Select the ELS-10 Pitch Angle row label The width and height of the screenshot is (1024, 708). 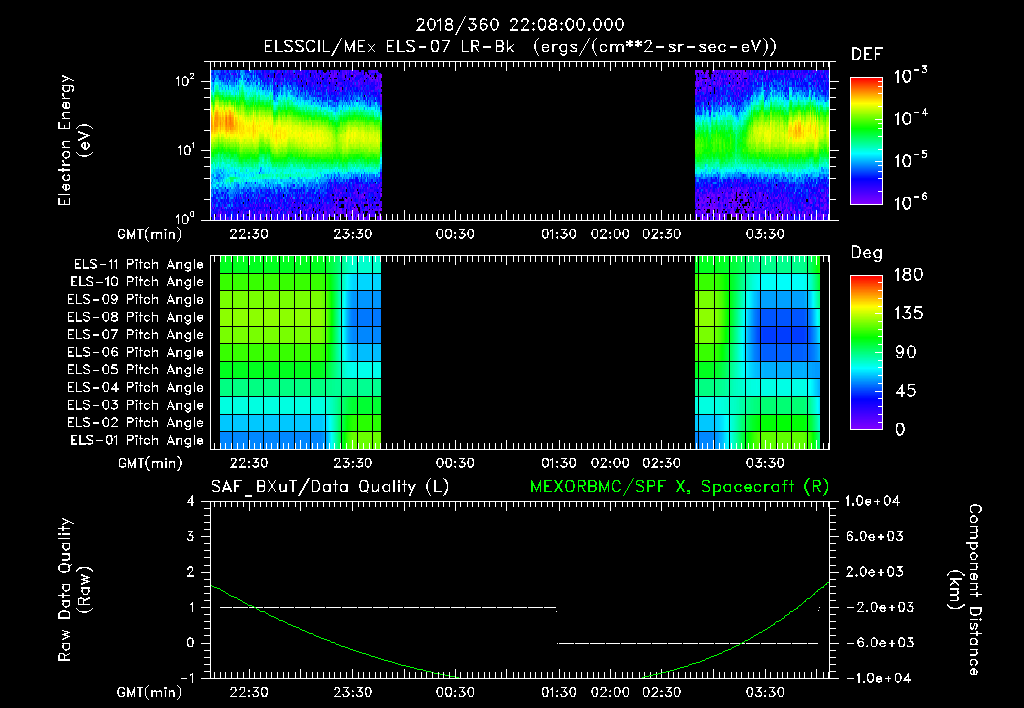[136, 282]
